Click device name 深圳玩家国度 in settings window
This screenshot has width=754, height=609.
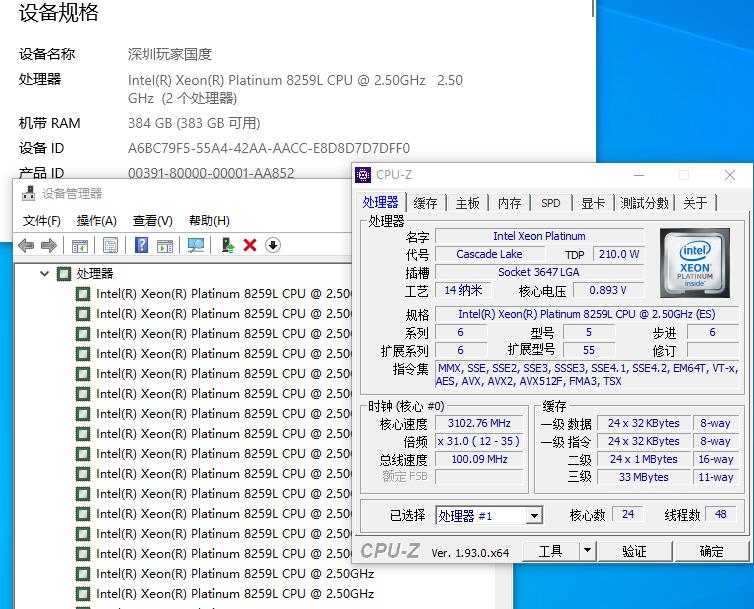click(170, 54)
